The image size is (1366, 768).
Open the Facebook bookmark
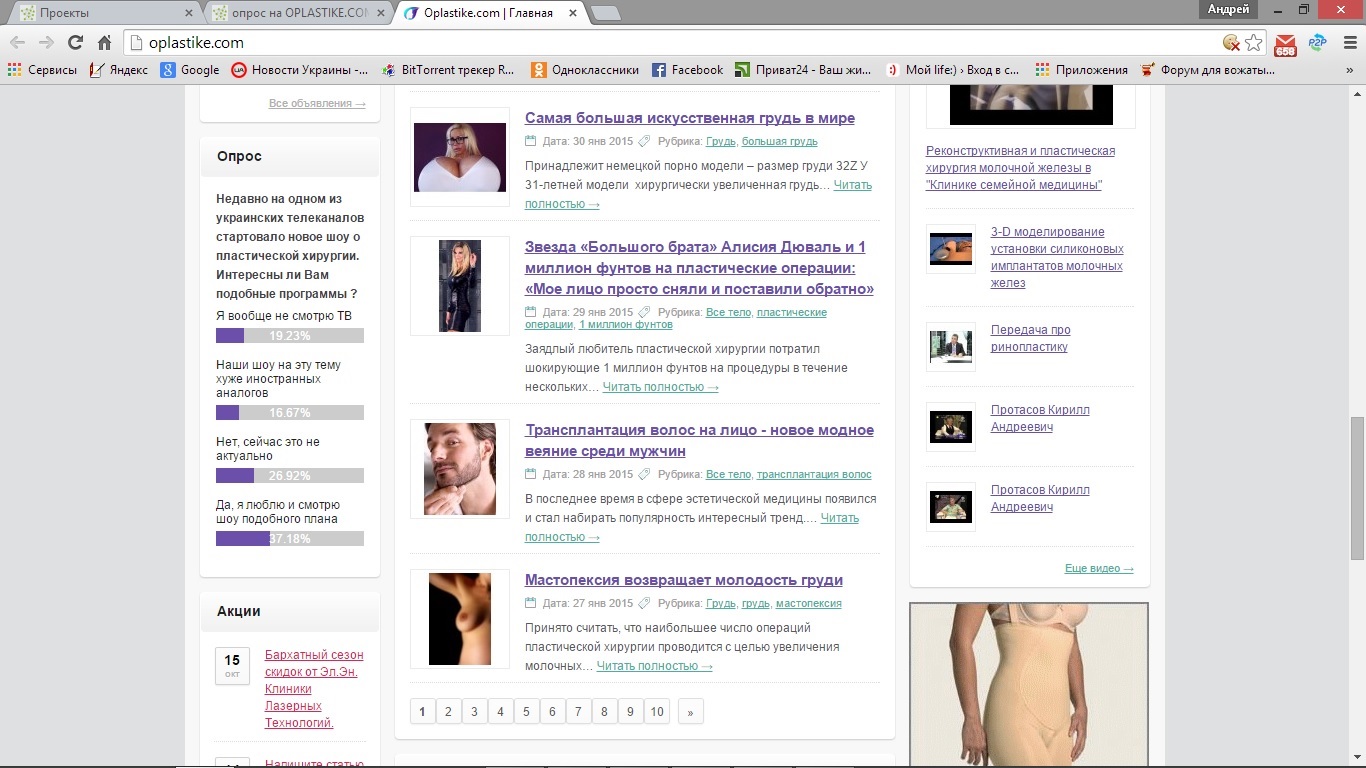[x=687, y=70]
